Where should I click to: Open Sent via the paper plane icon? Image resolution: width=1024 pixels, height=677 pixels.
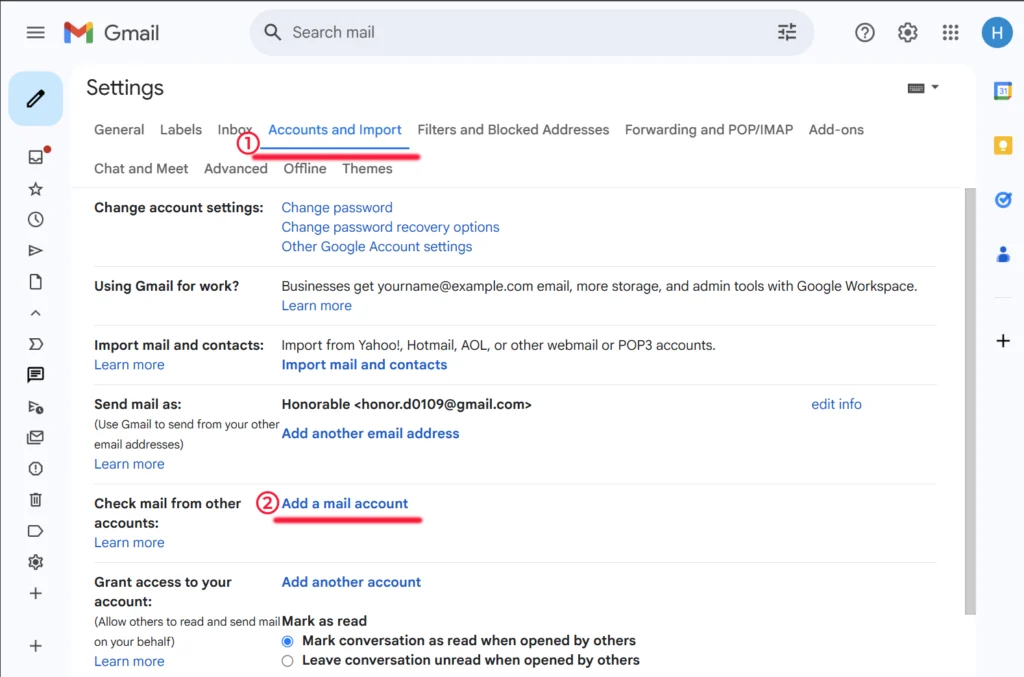(35, 251)
